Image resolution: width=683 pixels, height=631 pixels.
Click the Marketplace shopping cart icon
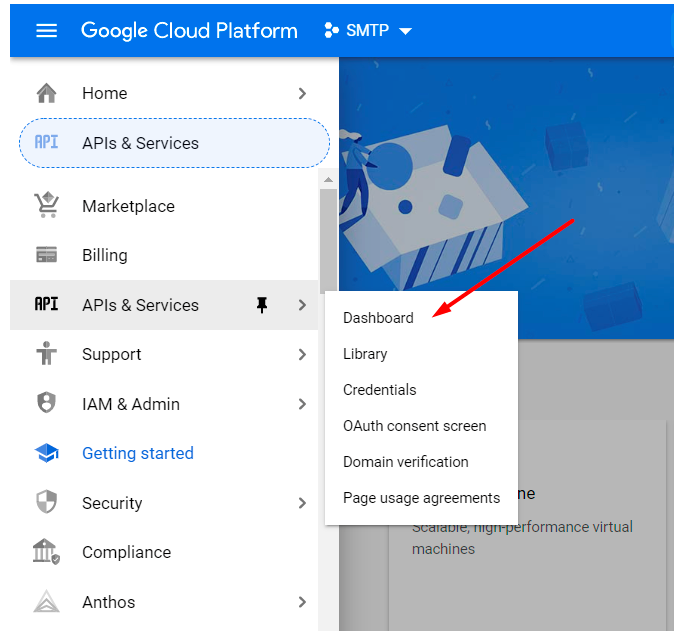(x=46, y=206)
